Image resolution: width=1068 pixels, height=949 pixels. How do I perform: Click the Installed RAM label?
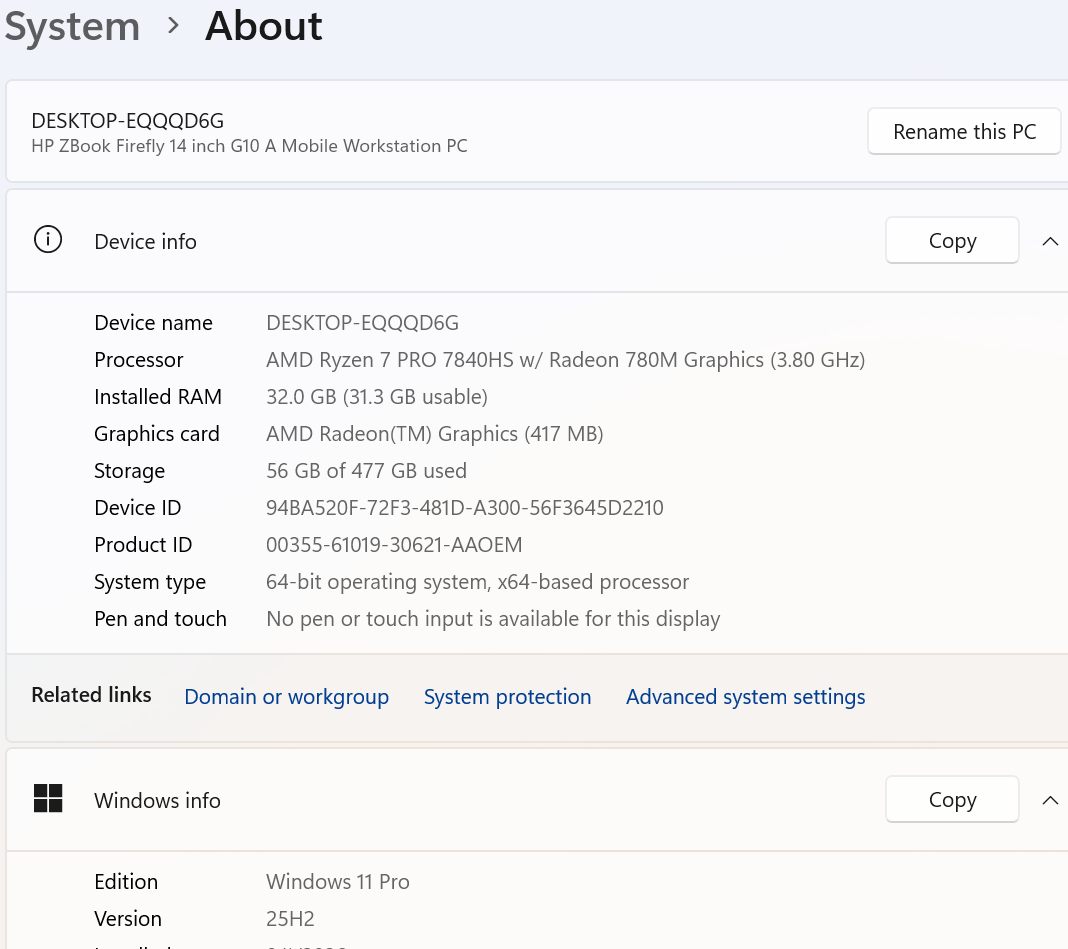coord(158,396)
